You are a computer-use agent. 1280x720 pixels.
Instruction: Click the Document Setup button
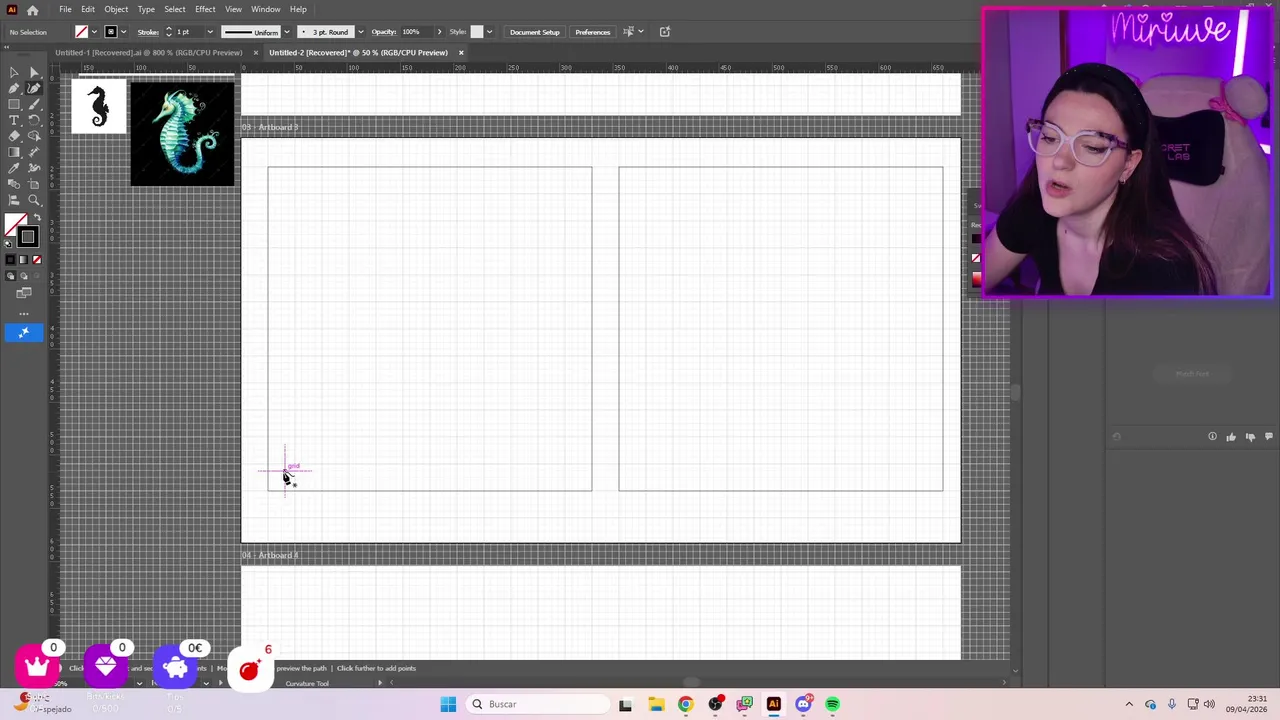click(535, 32)
